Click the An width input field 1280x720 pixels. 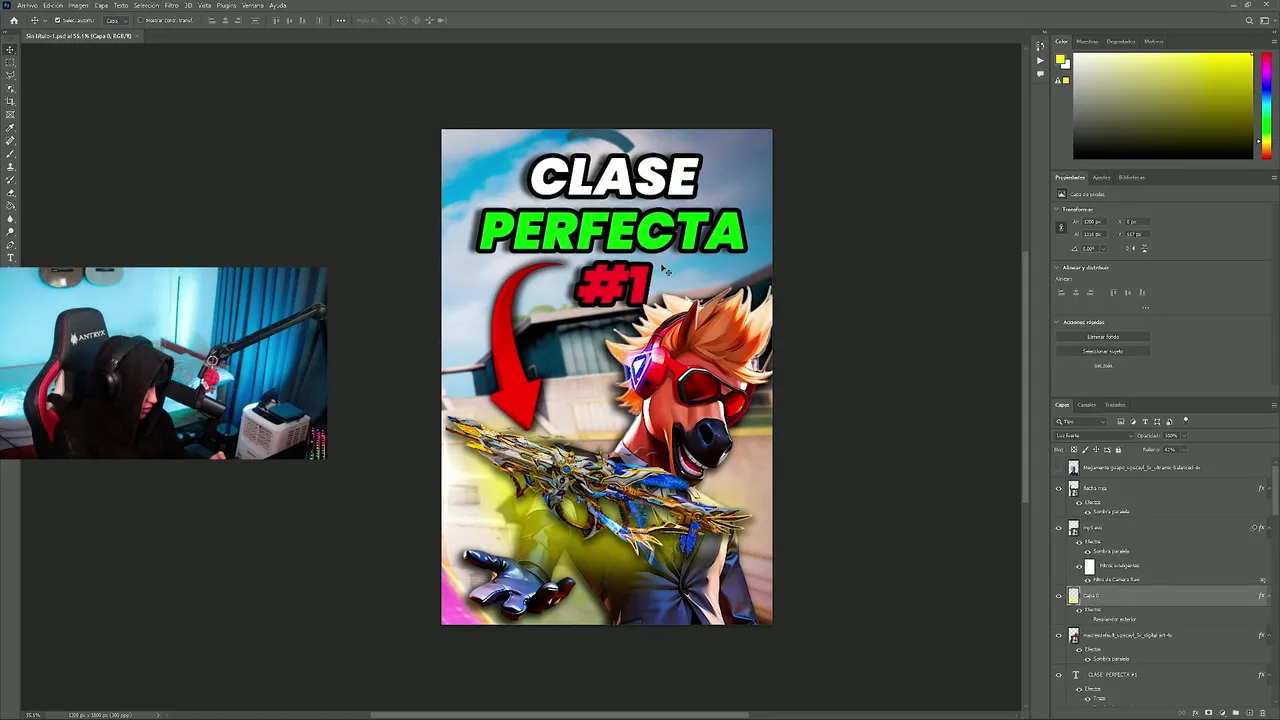pos(1095,222)
